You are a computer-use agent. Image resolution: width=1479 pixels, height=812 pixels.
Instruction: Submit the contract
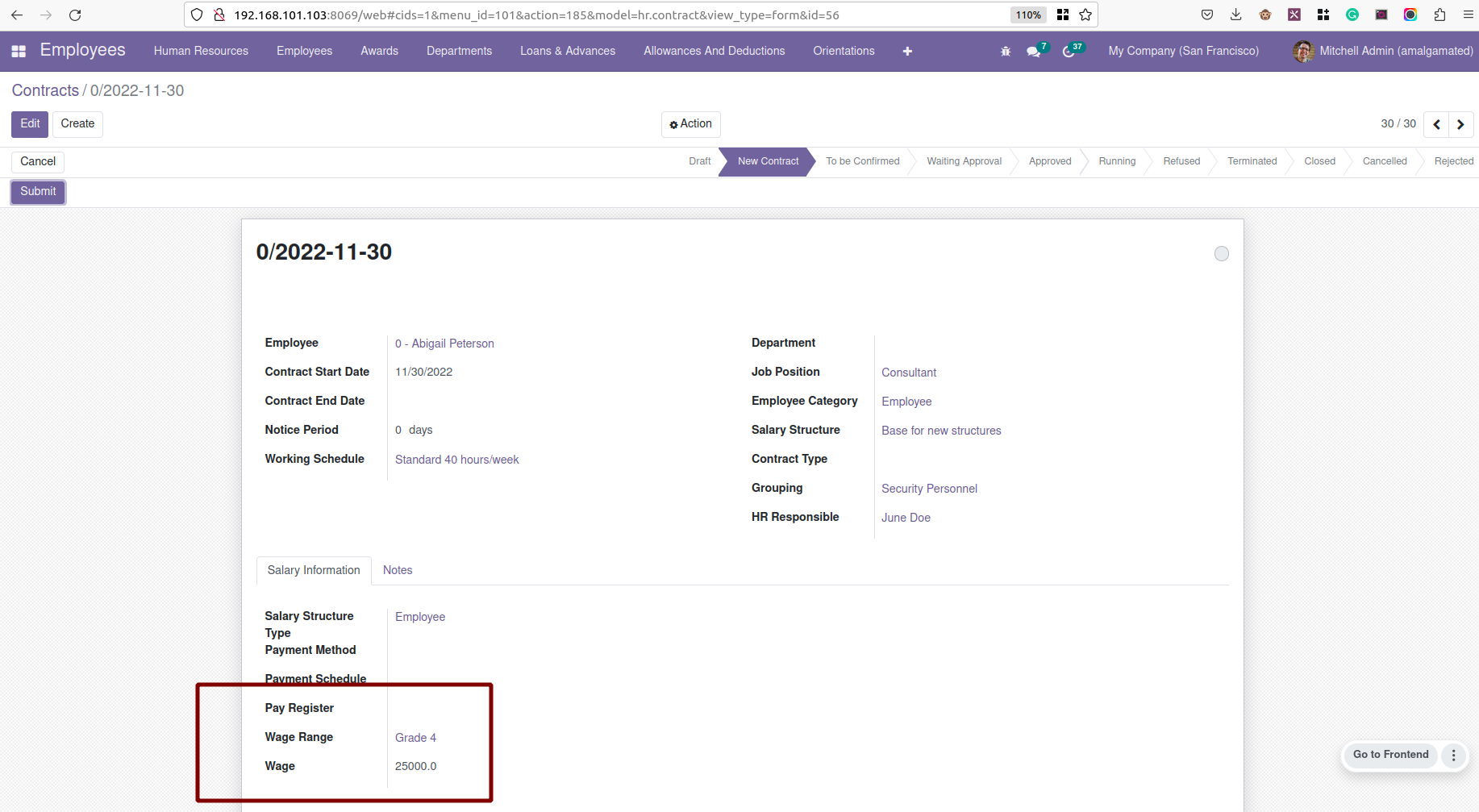[38, 192]
